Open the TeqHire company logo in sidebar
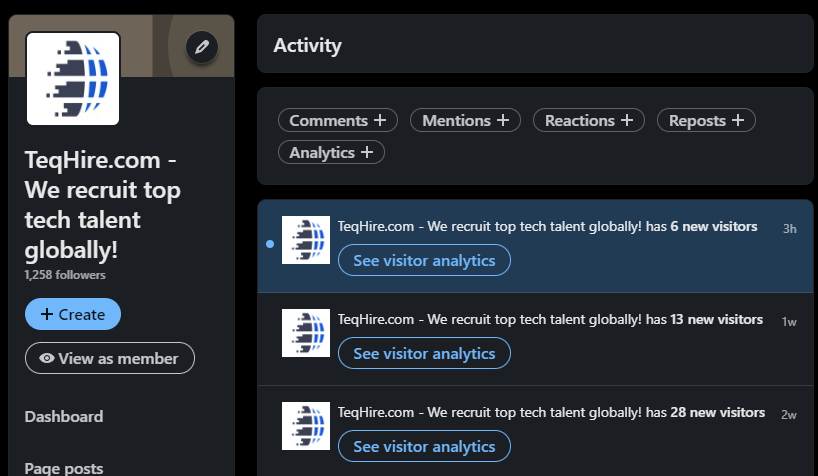 tap(73, 79)
